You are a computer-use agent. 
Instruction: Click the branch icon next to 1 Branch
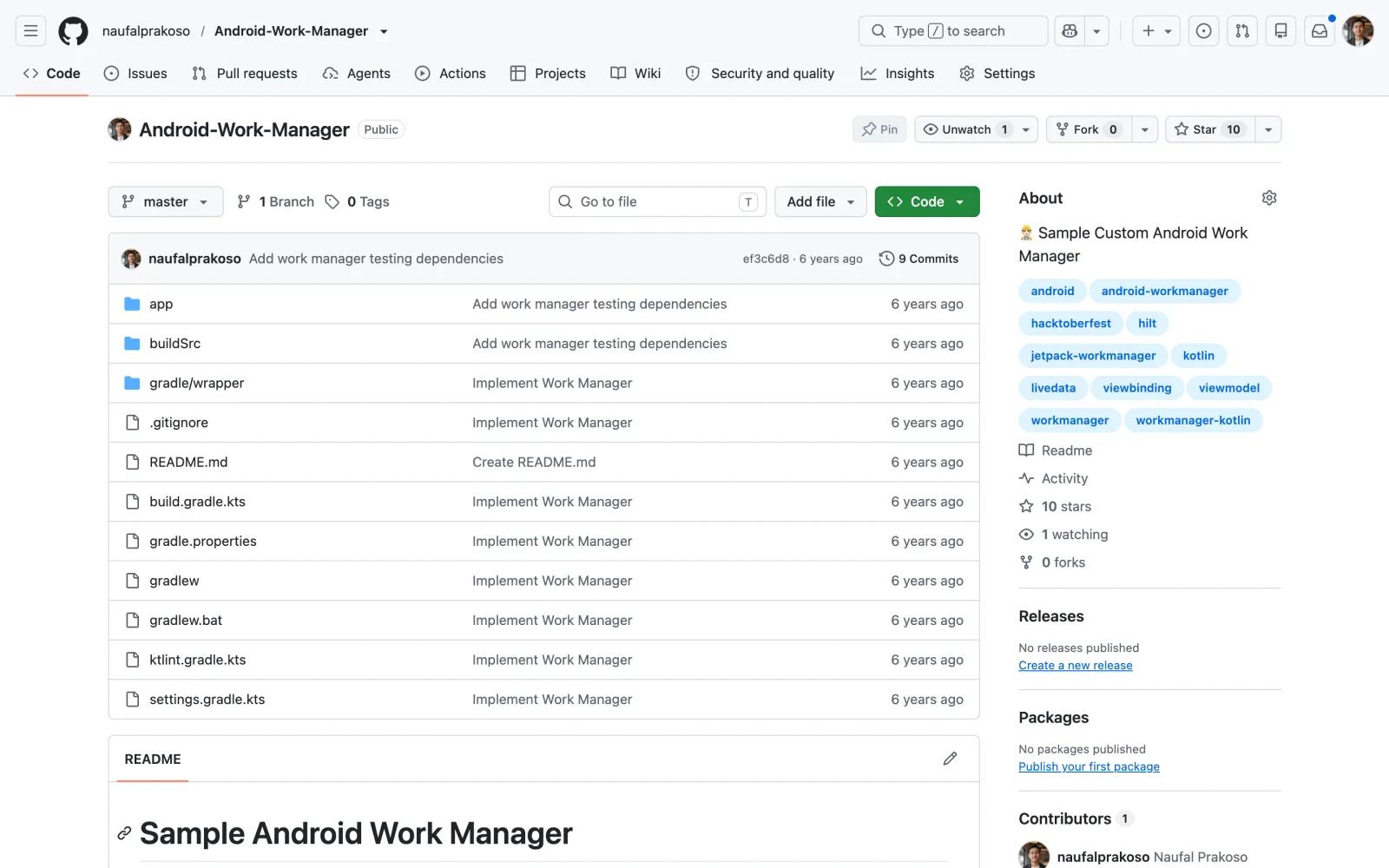244,201
